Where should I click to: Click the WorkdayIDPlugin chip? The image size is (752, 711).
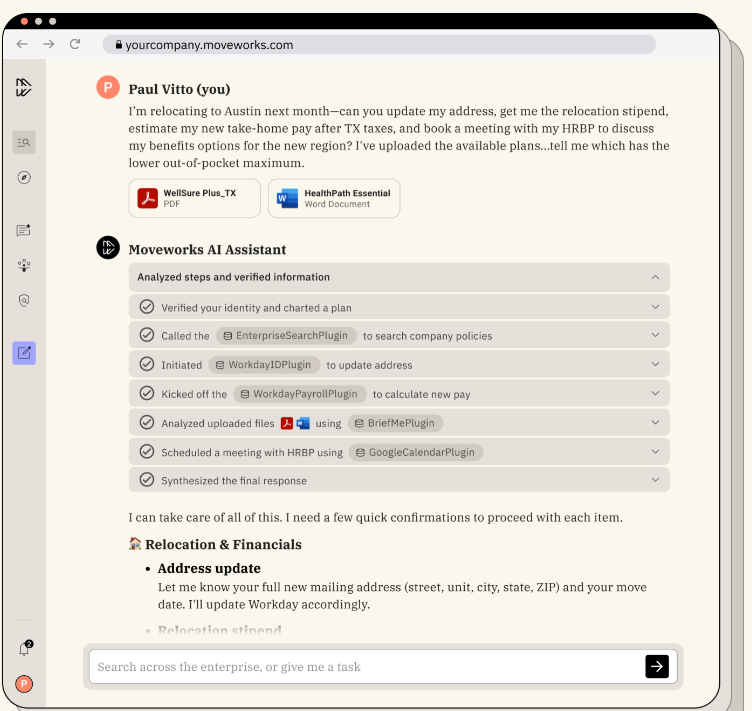264,365
